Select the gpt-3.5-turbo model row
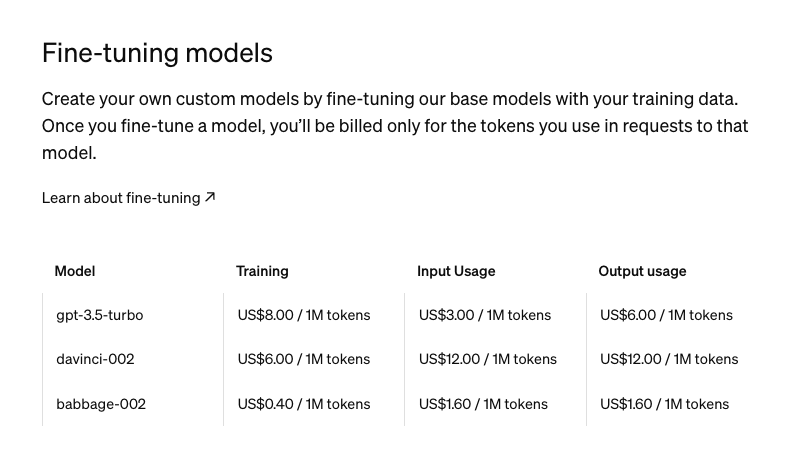 point(100,315)
